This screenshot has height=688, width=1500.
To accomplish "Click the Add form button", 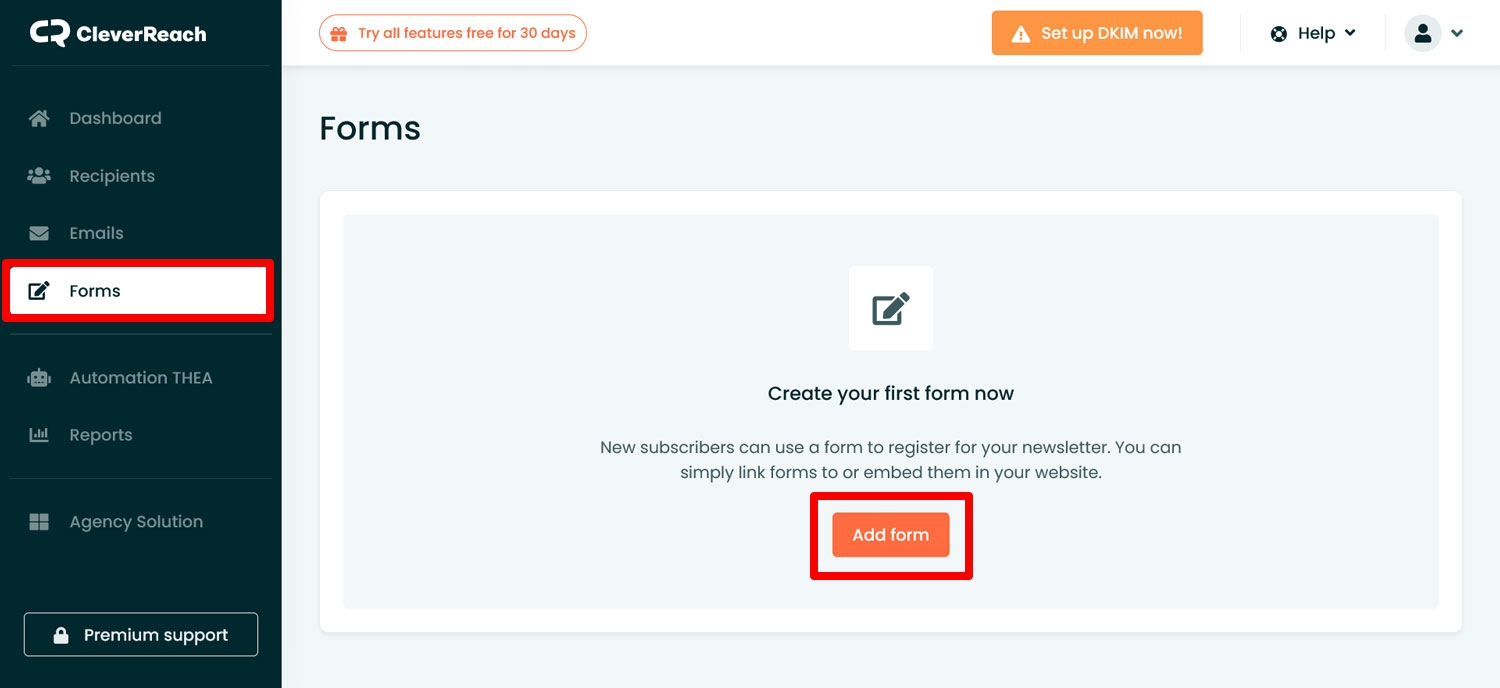I will click(891, 535).
